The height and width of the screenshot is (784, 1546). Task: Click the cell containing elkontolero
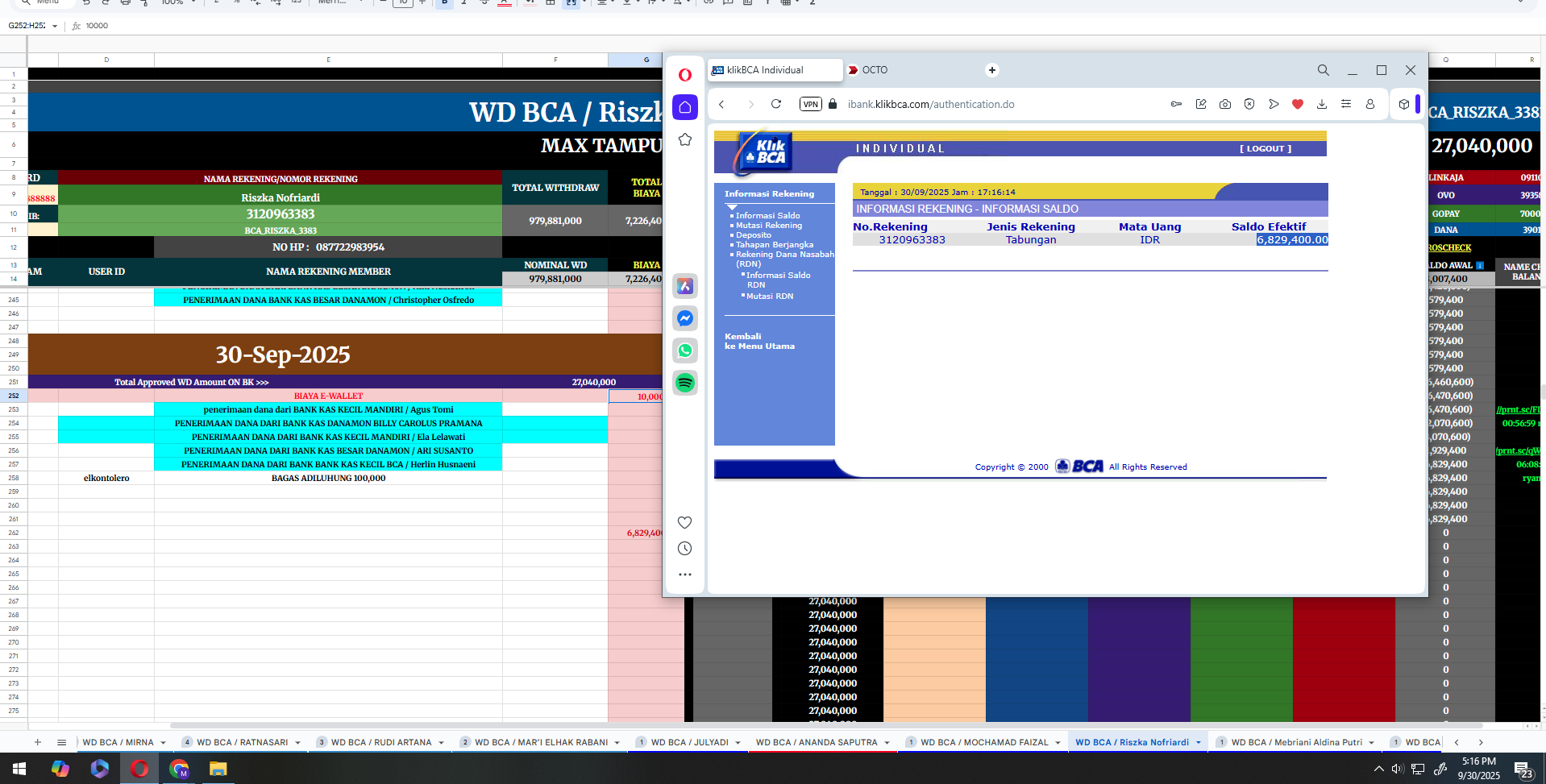[106, 478]
